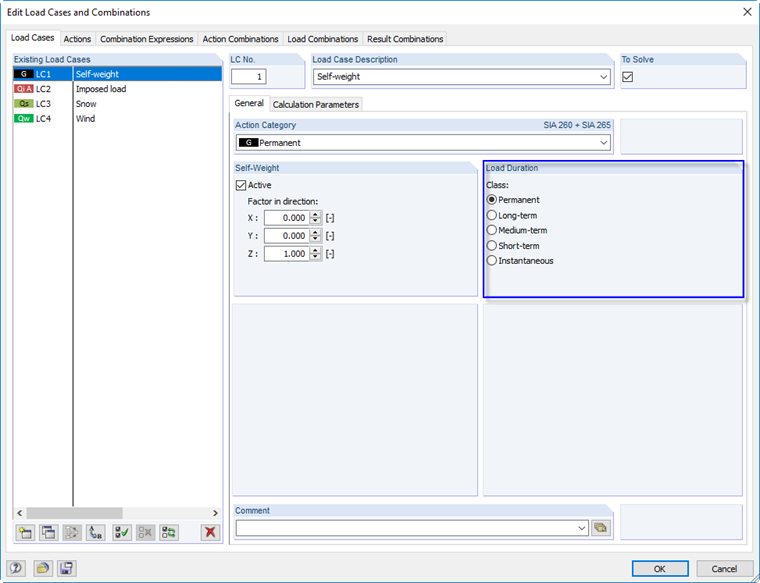Go to the Result Combinations tab

[x=405, y=39]
